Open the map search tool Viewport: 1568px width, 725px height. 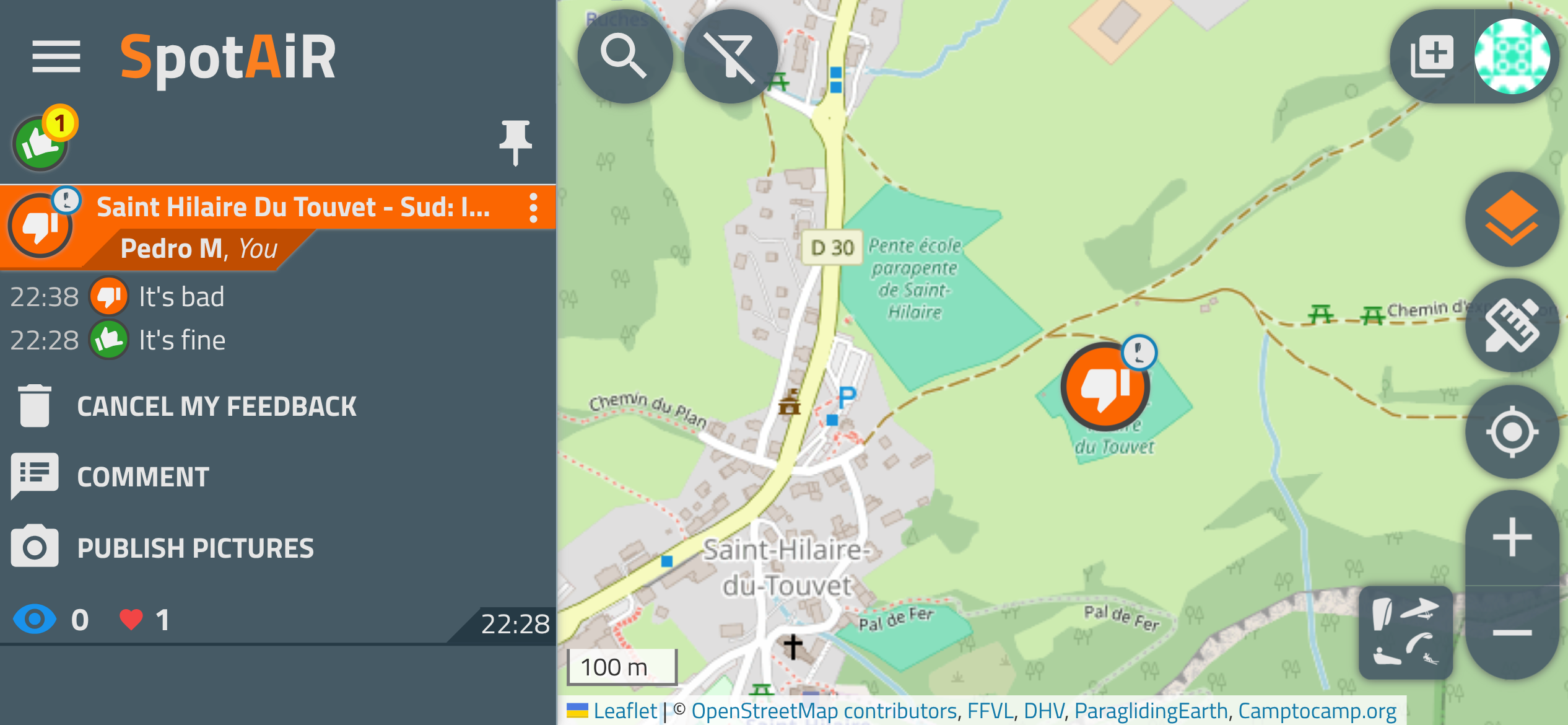tap(624, 56)
